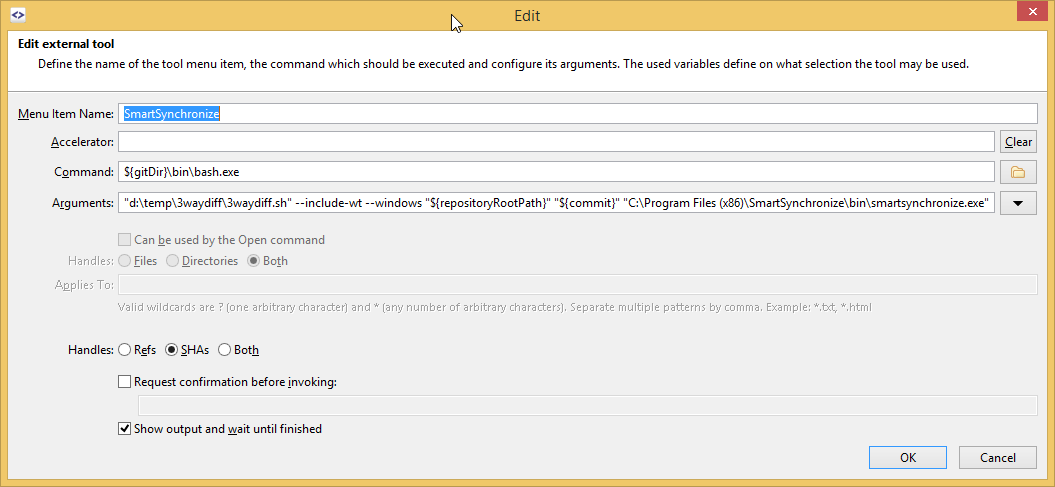Select the Files handles radio button
The height and width of the screenshot is (487, 1055).
pos(125,261)
